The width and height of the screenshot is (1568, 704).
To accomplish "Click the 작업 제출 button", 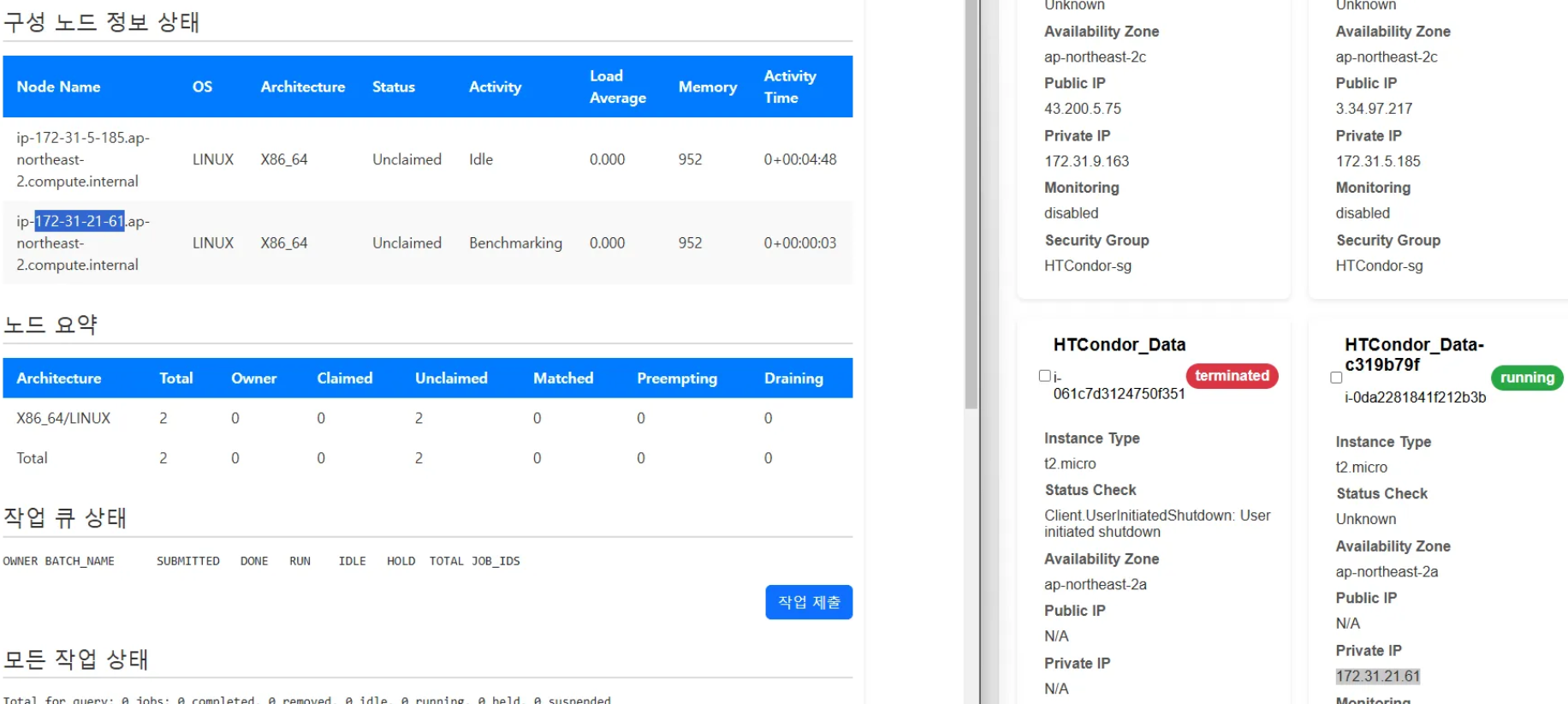I will (x=809, y=602).
